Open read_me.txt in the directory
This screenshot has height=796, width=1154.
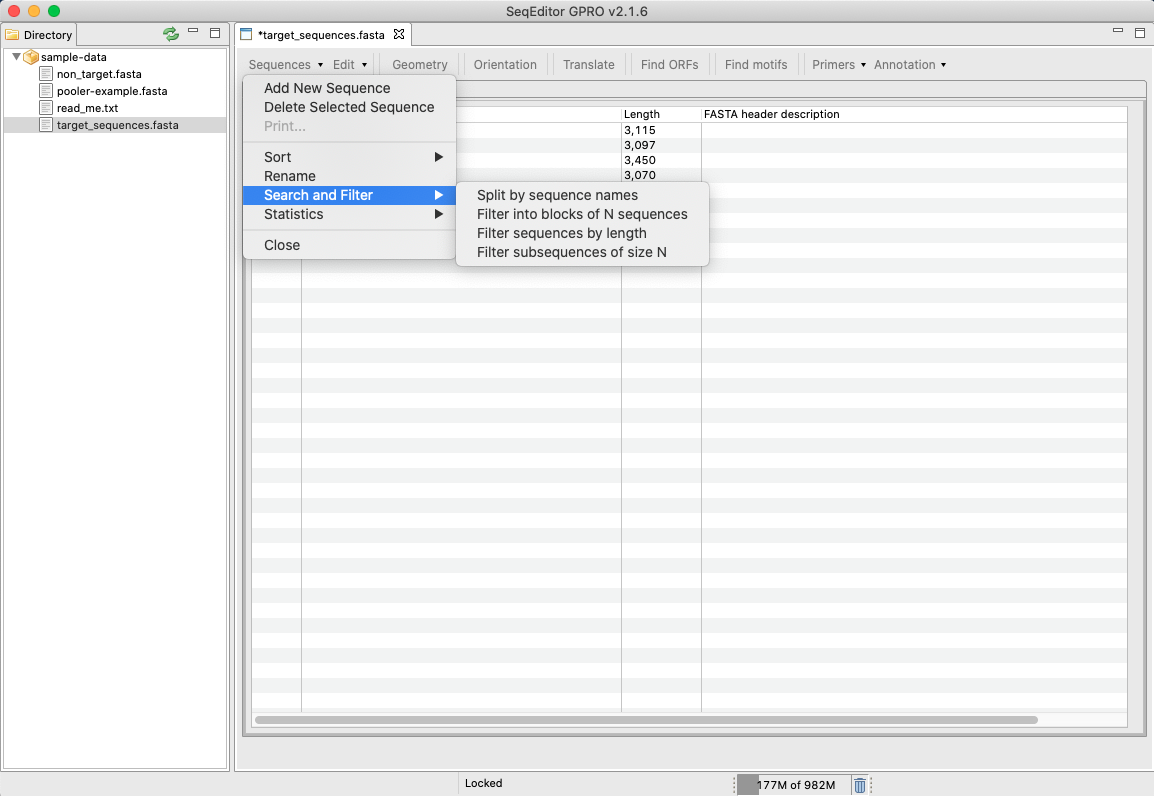point(87,108)
